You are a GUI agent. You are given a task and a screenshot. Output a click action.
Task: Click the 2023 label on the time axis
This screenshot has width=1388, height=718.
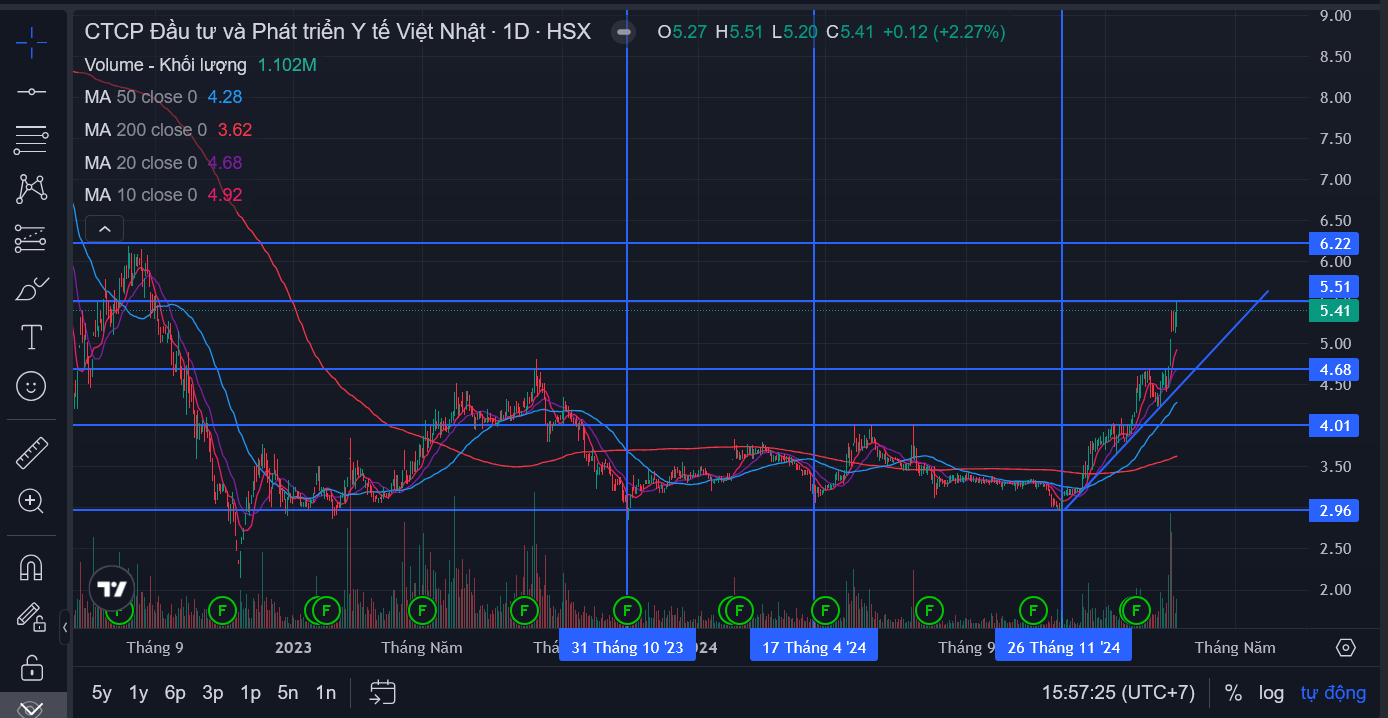[294, 647]
